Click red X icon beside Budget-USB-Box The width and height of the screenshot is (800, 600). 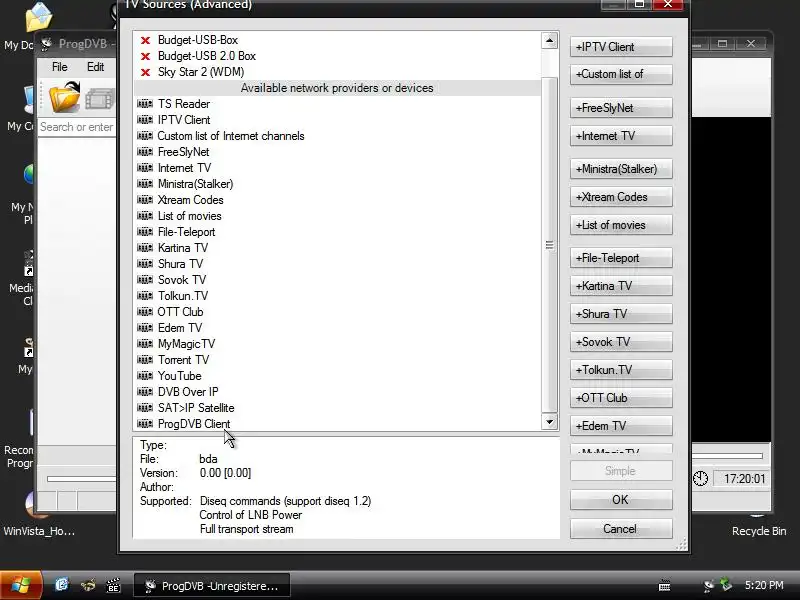(145, 40)
